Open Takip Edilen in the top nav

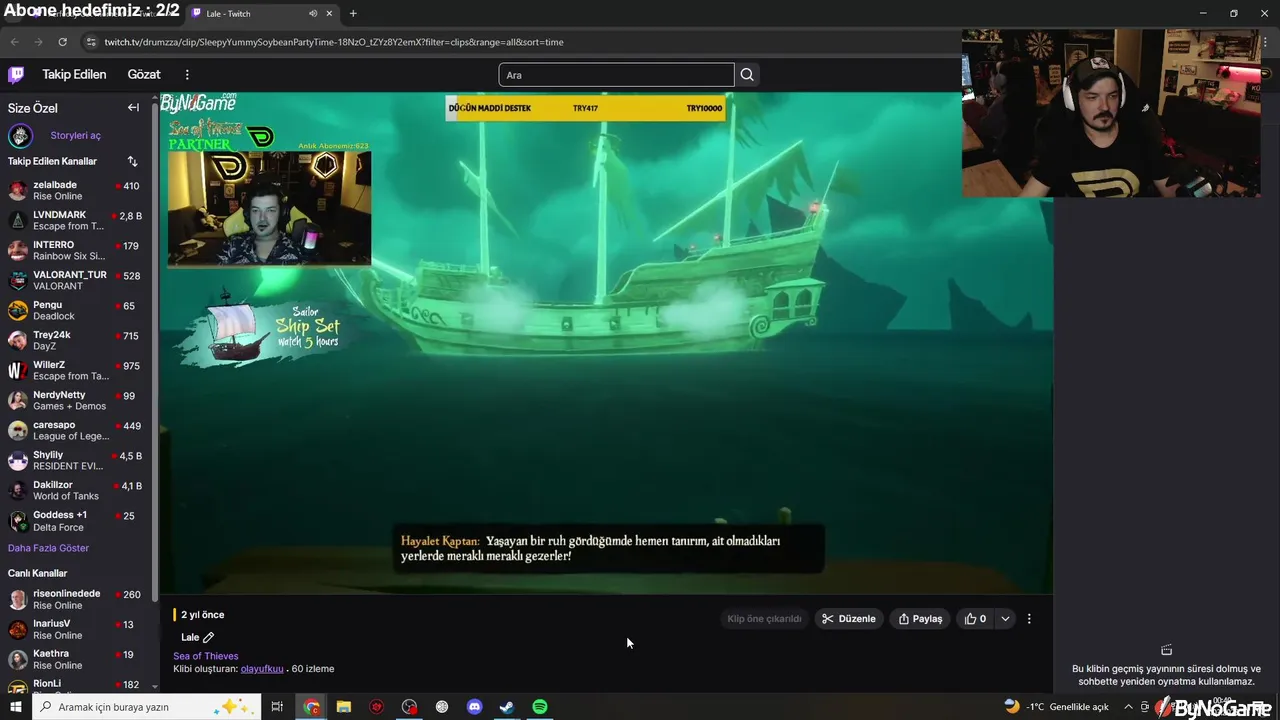(74, 75)
